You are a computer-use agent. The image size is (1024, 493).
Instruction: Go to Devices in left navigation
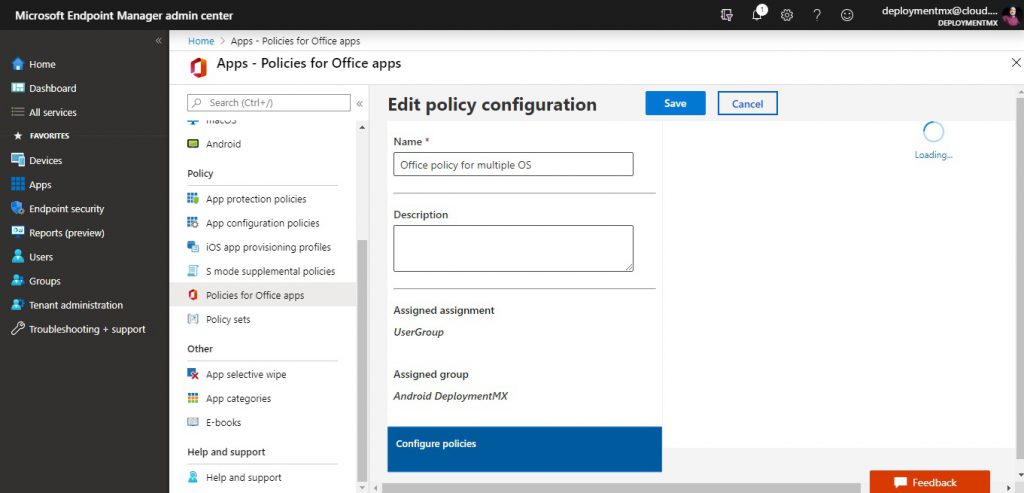pyautogui.click(x=45, y=160)
